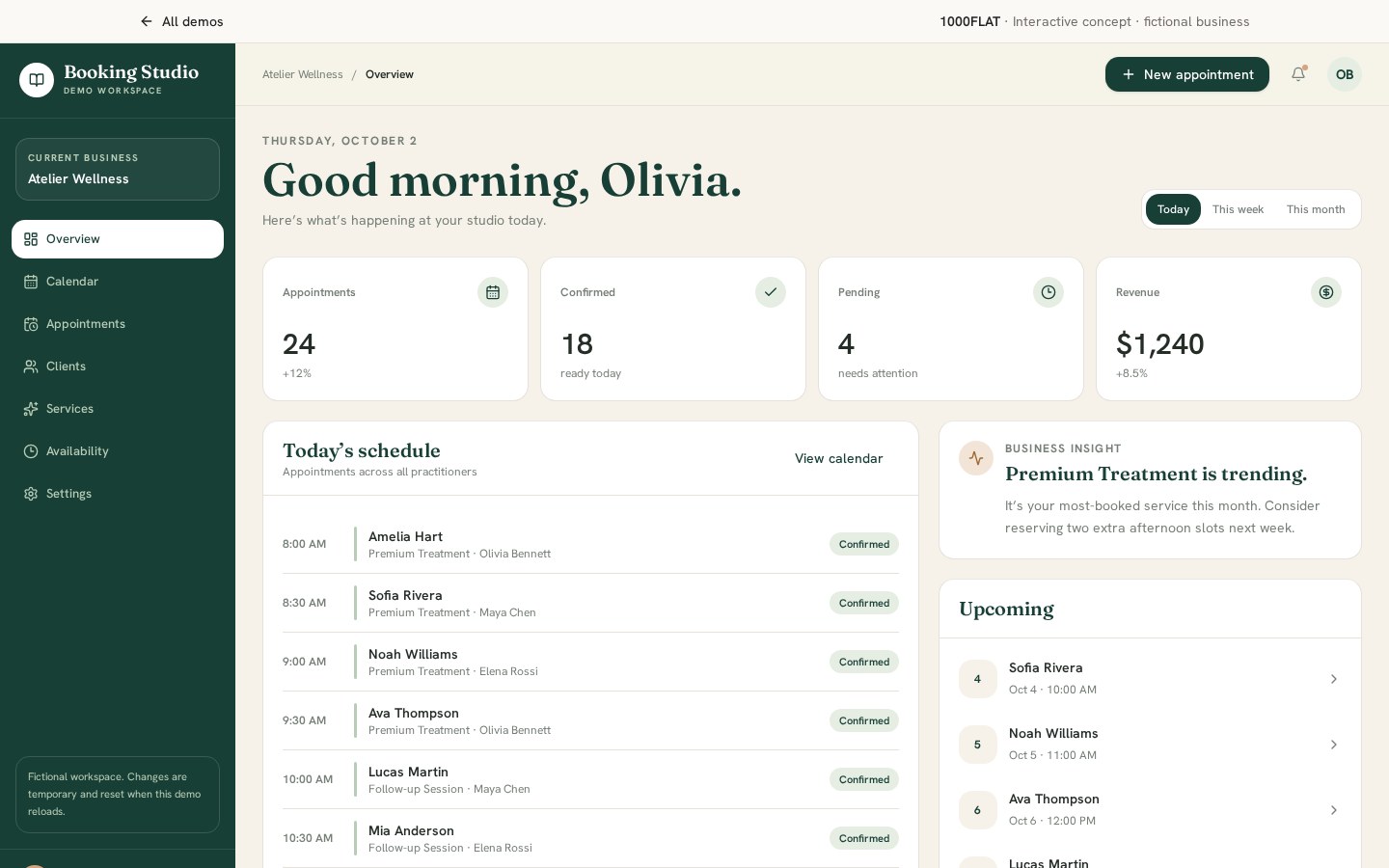Click the Services sparkle icon in sidebar

[31, 409]
